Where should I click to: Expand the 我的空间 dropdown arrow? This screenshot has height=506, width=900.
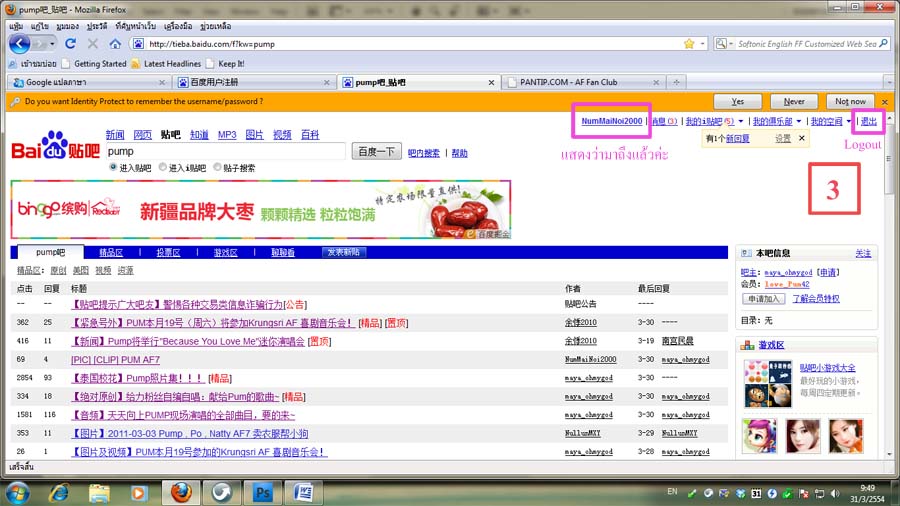[848, 121]
